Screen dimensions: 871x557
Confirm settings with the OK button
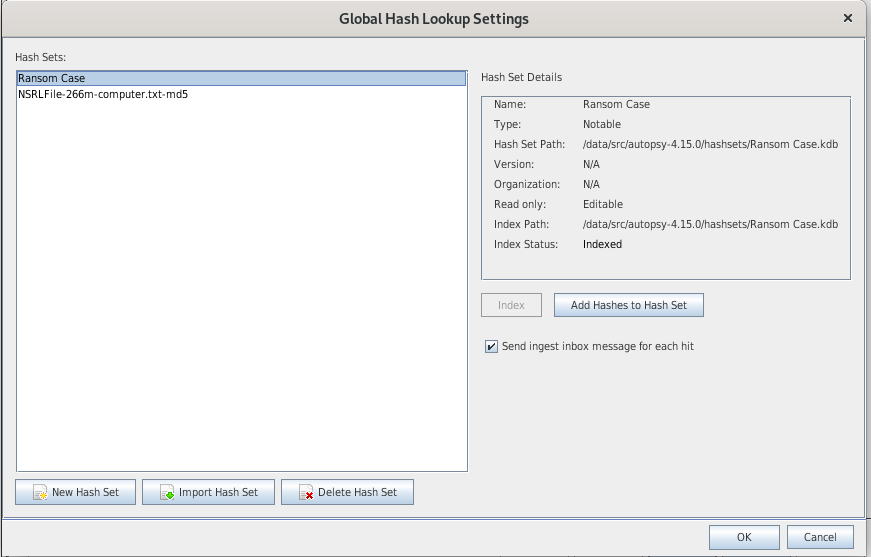(x=743, y=537)
